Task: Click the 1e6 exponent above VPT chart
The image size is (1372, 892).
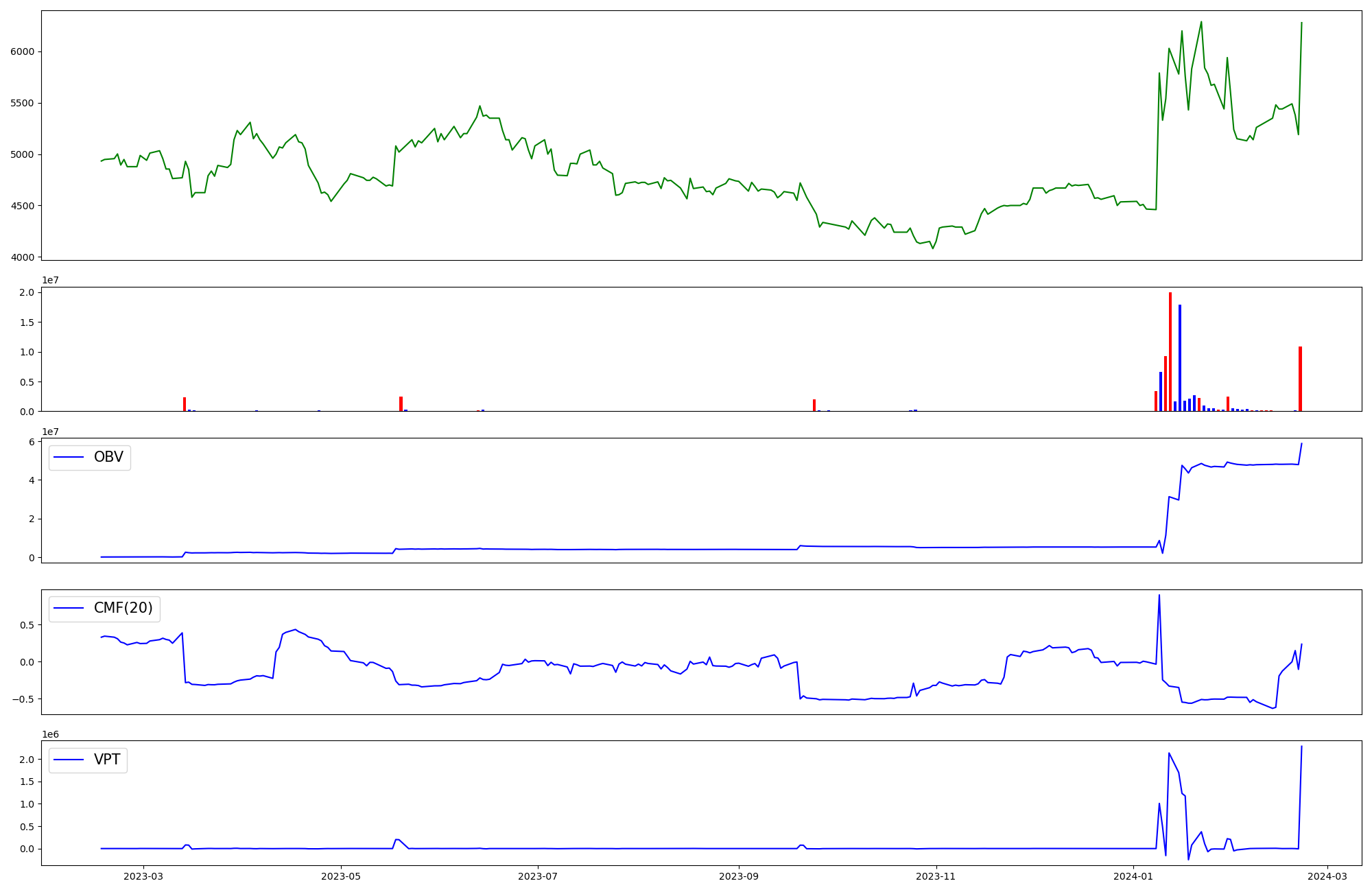Action: point(50,734)
